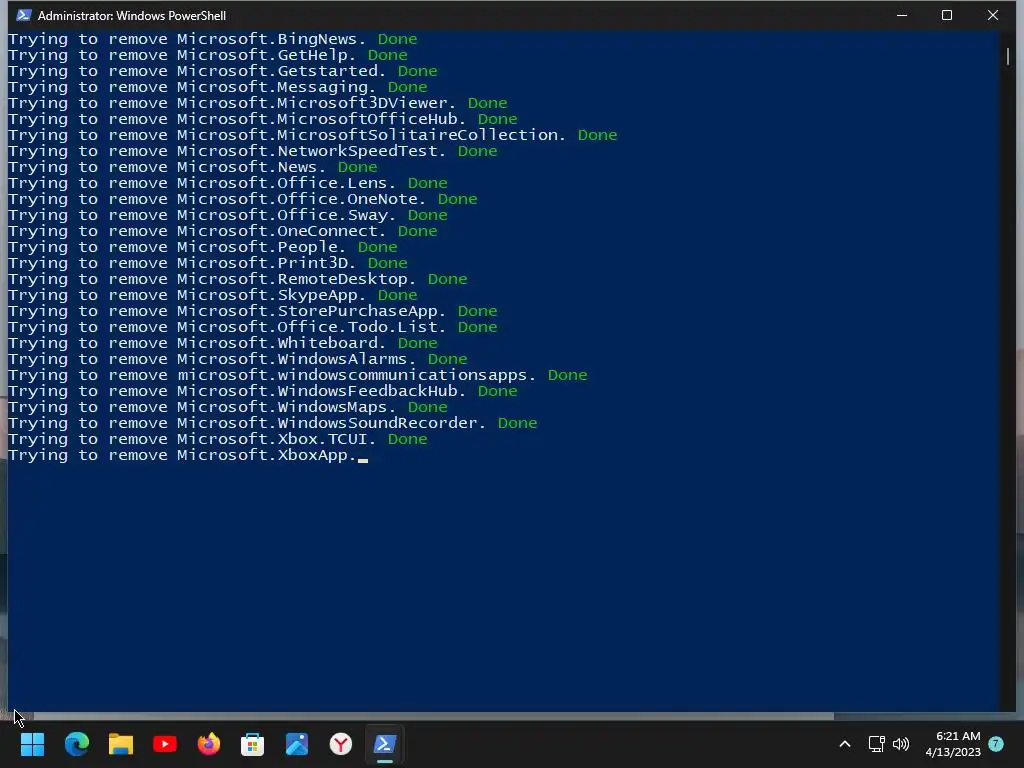Show hidden system tray icons
Viewport: 1024px width, 768px height.
tap(844, 744)
